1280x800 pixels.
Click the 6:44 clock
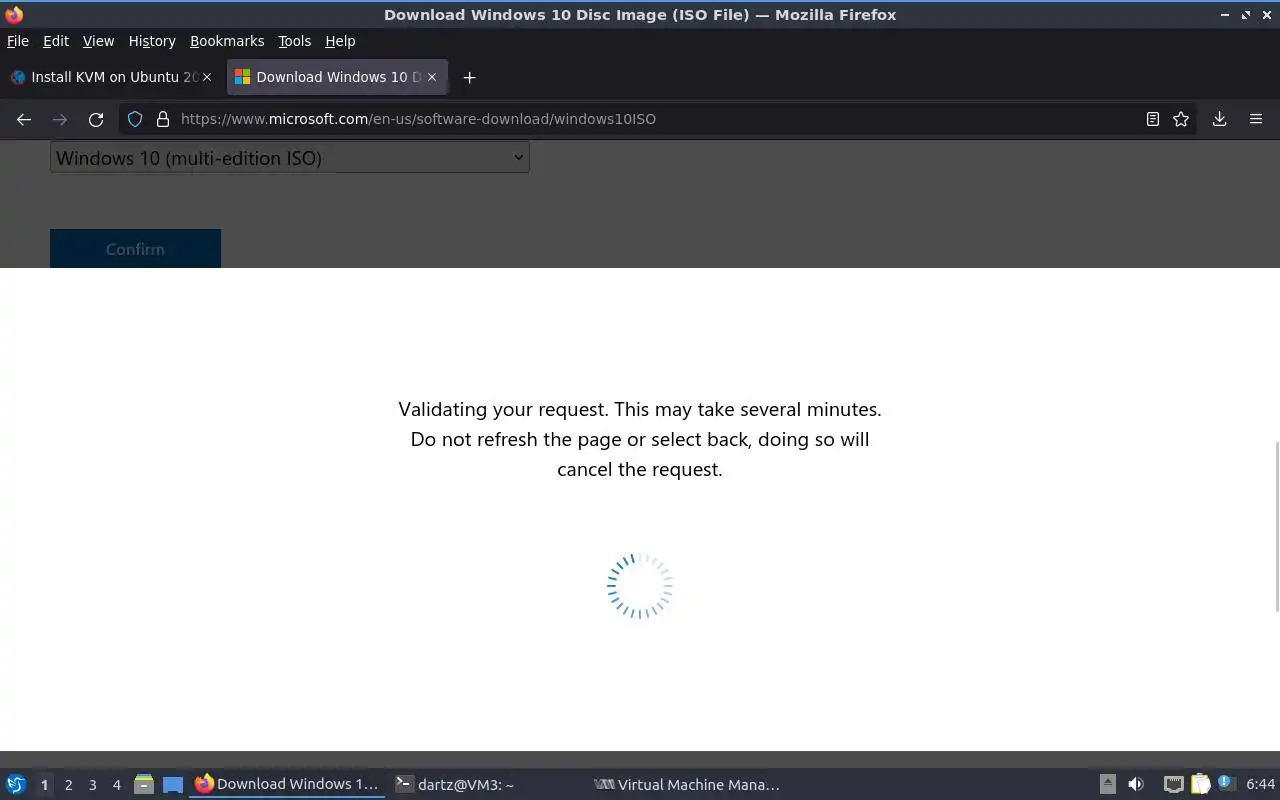(1261, 785)
